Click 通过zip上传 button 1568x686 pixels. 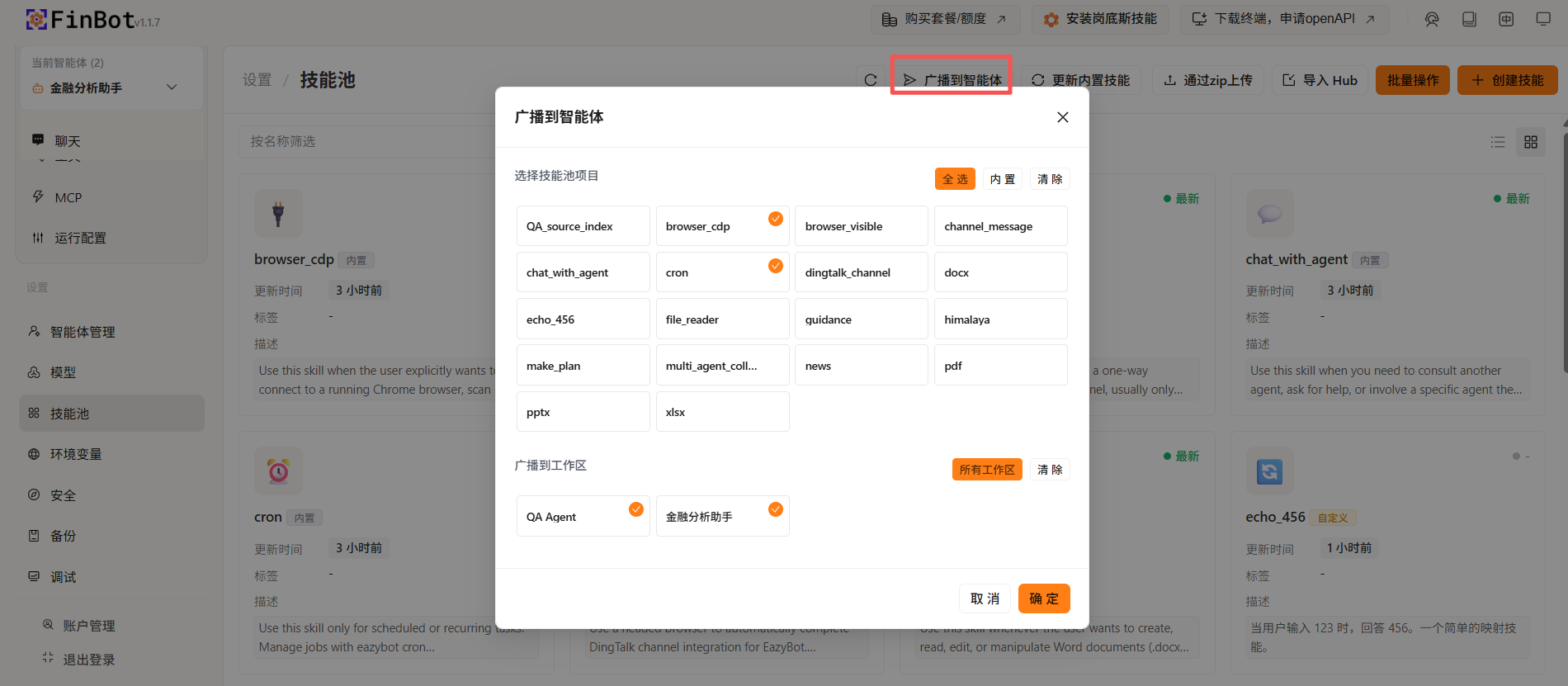(x=1208, y=80)
